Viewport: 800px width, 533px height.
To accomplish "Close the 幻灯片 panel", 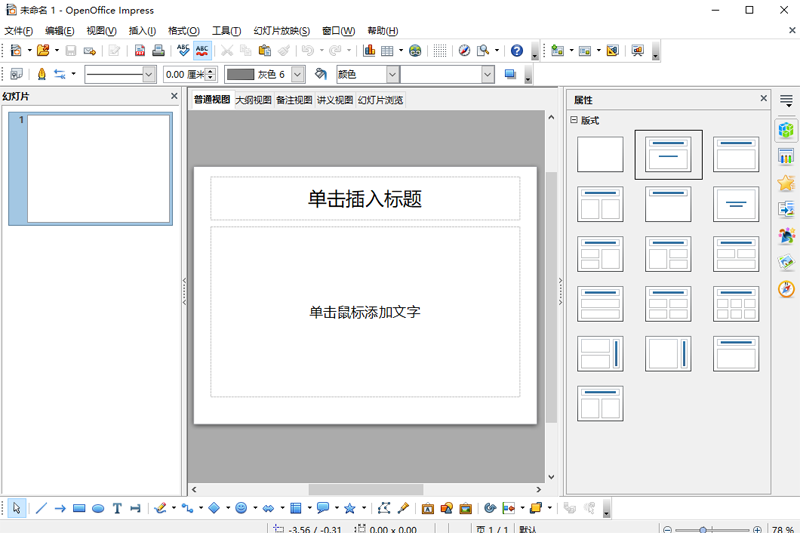I will click(x=174, y=96).
